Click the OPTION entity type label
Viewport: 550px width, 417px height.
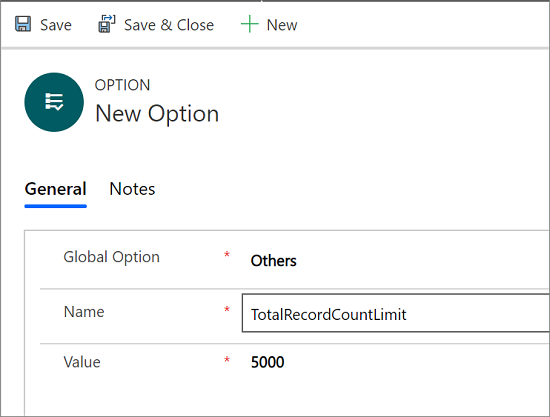(122, 85)
